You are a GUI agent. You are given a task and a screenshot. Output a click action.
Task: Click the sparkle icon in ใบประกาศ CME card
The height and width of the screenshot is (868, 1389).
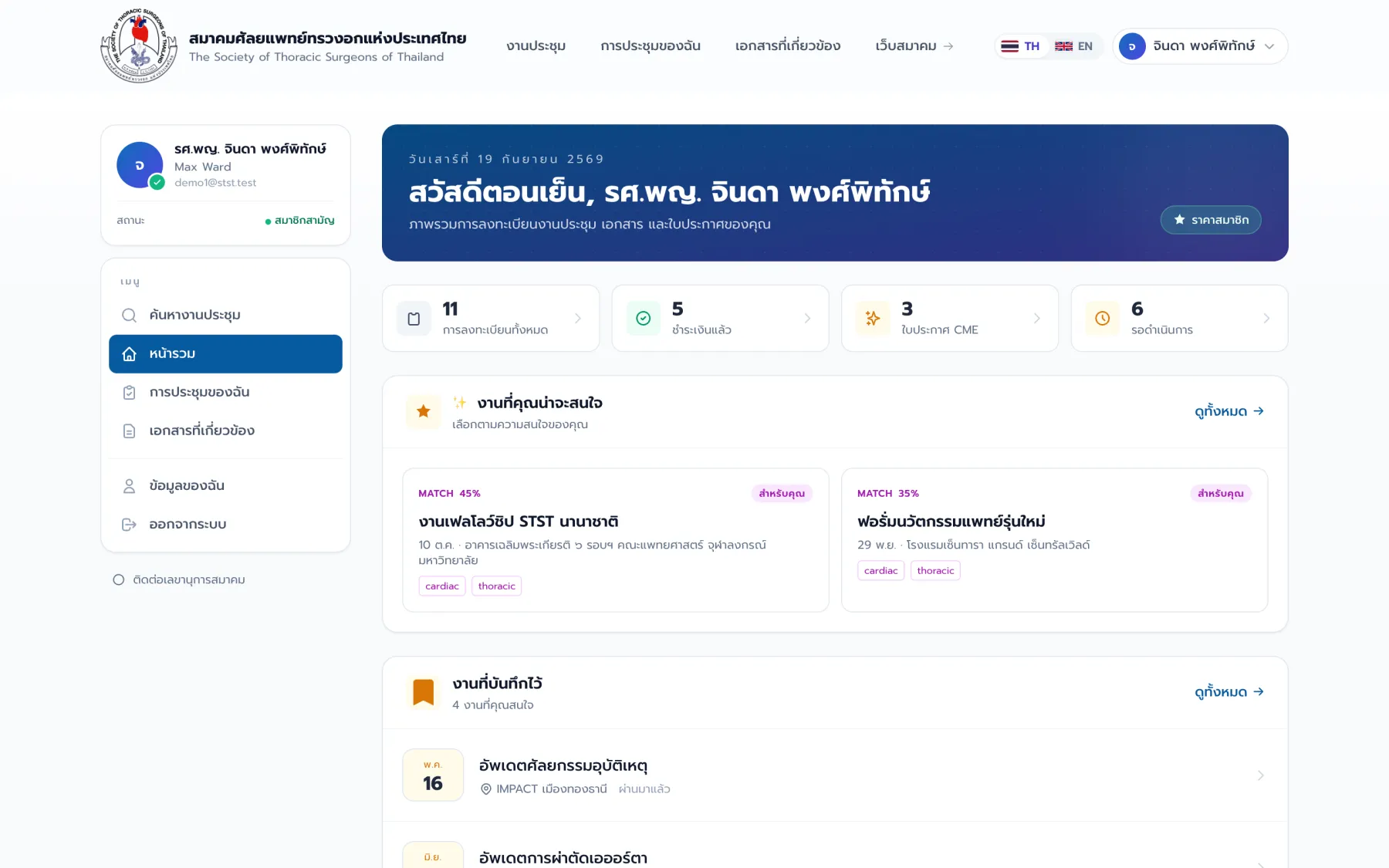[x=873, y=319]
